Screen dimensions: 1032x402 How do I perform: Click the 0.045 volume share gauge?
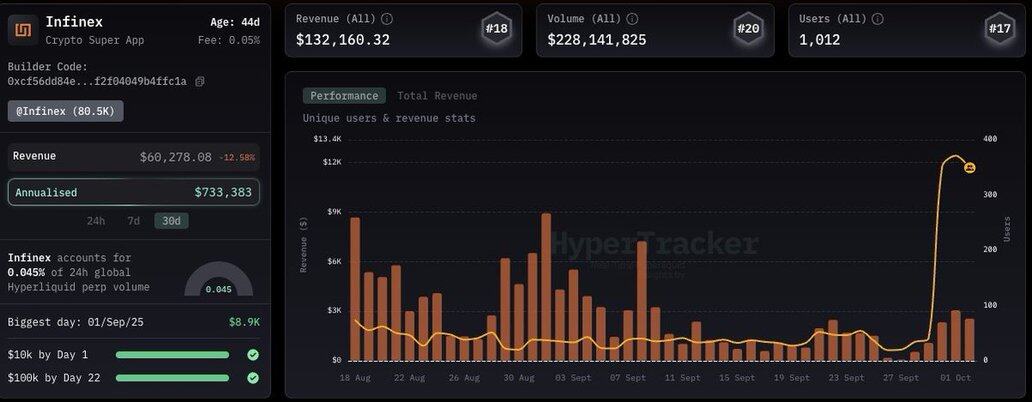pos(218,281)
